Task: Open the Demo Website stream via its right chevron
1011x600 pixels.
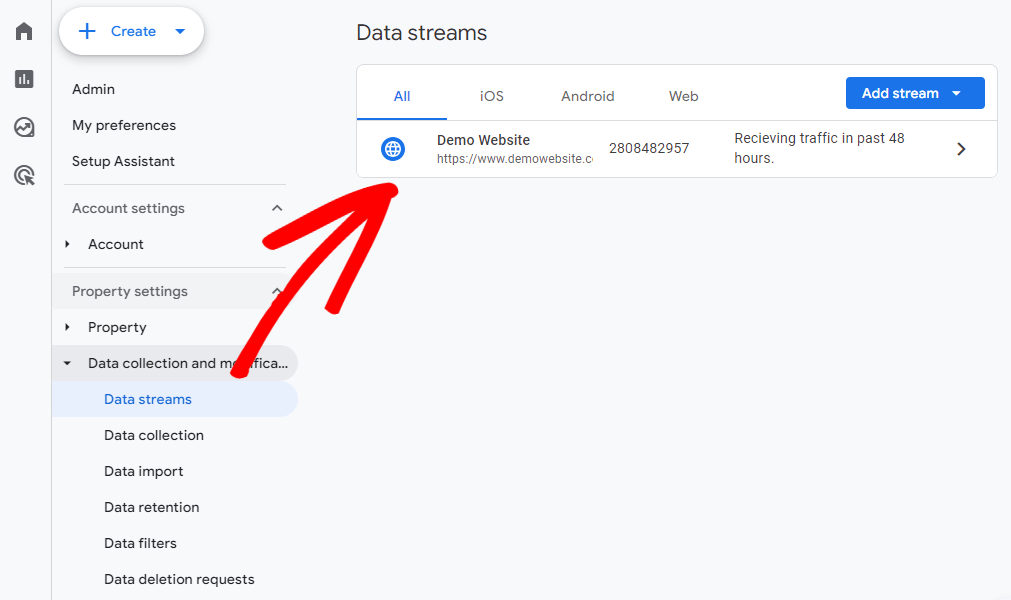Action: (x=961, y=148)
